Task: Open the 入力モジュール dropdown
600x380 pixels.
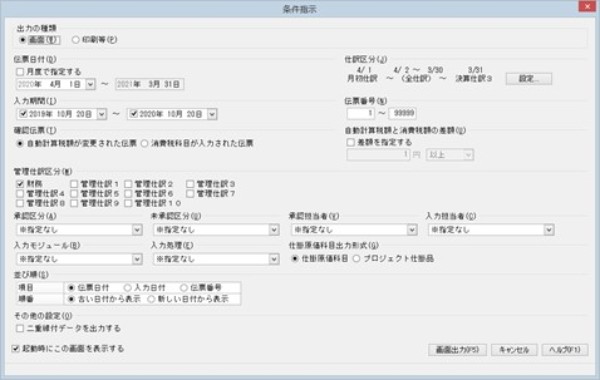Action: click(79, 259)
